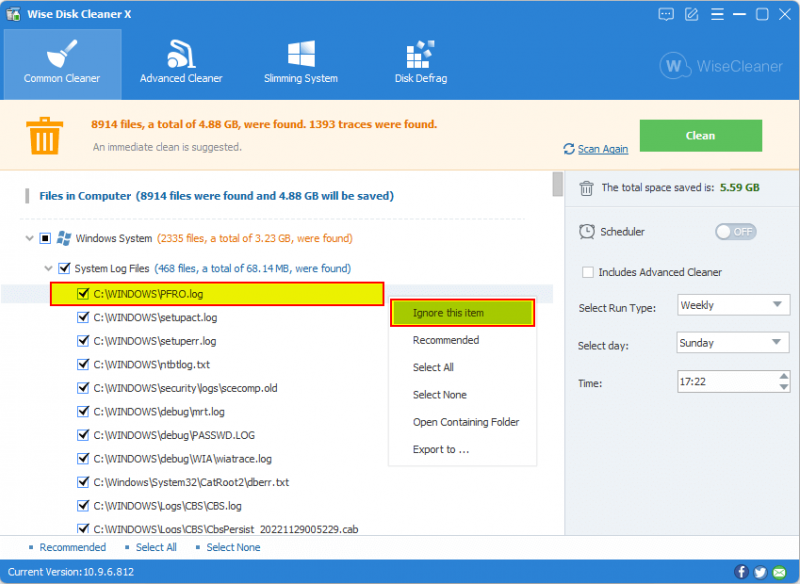Uncheck CBS\CBS.log checkbox
This screenshot has height=584, width=800.
click(83, 506)
